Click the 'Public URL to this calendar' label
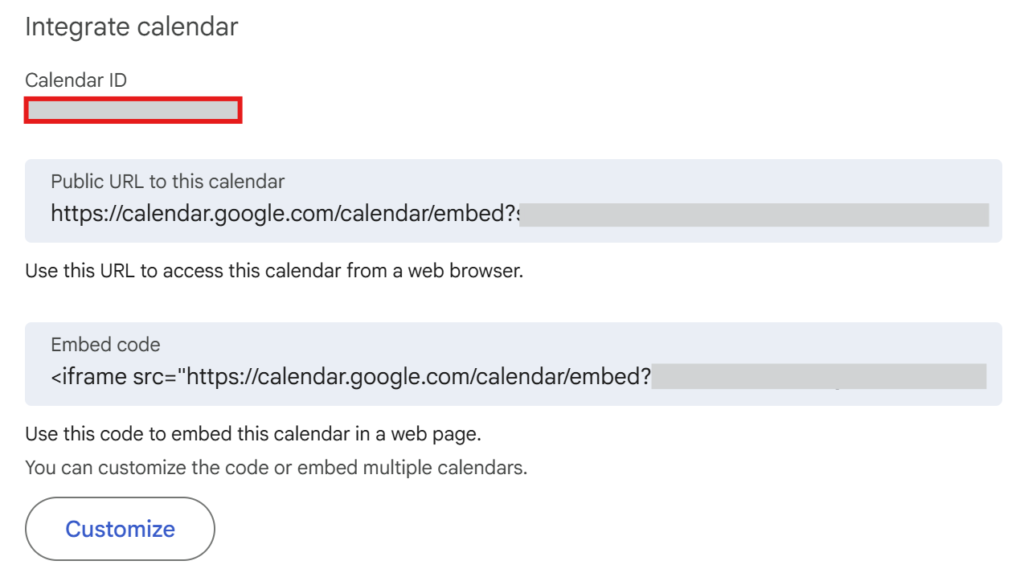 (x=168, y=182)
